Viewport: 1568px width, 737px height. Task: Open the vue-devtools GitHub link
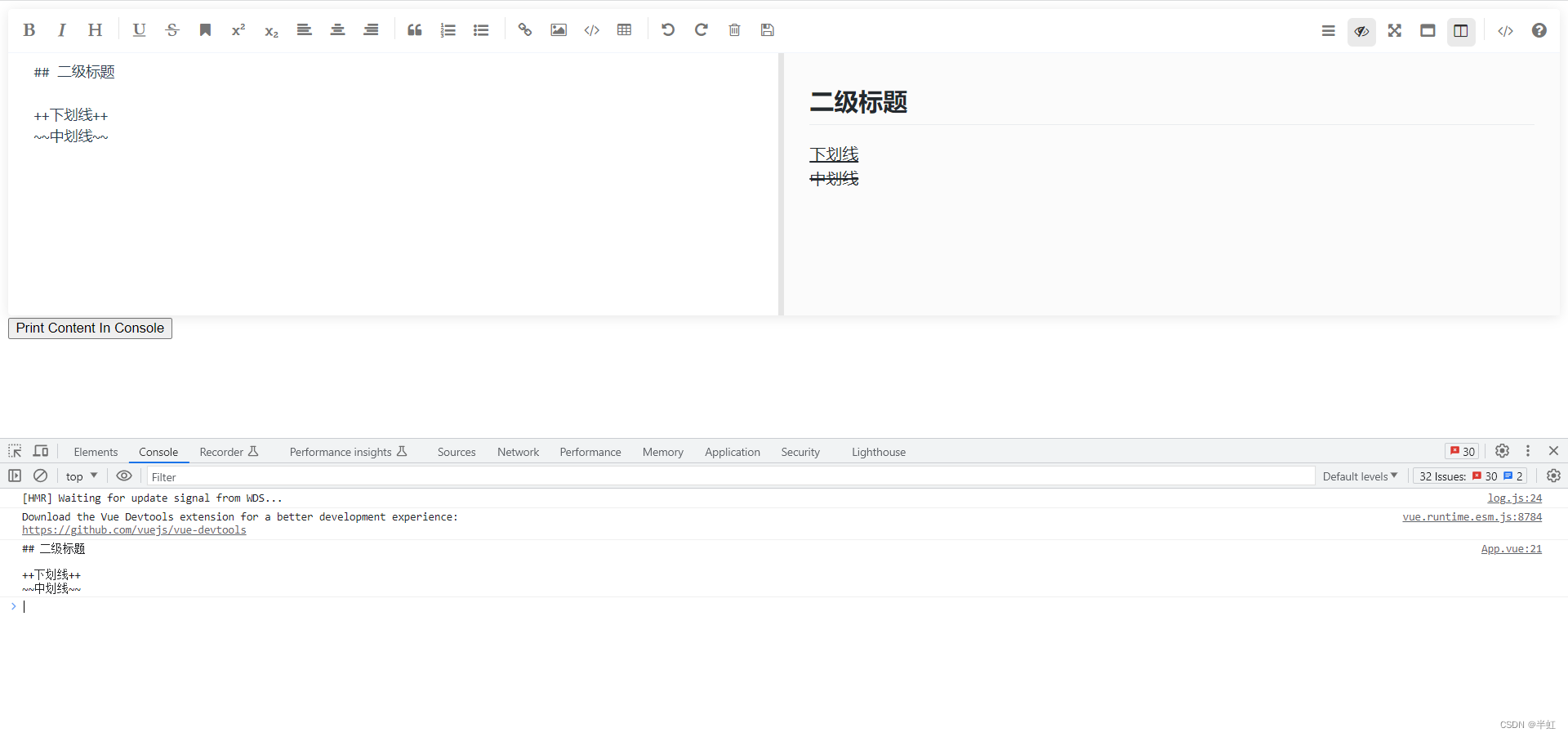(x=134, y=530)
